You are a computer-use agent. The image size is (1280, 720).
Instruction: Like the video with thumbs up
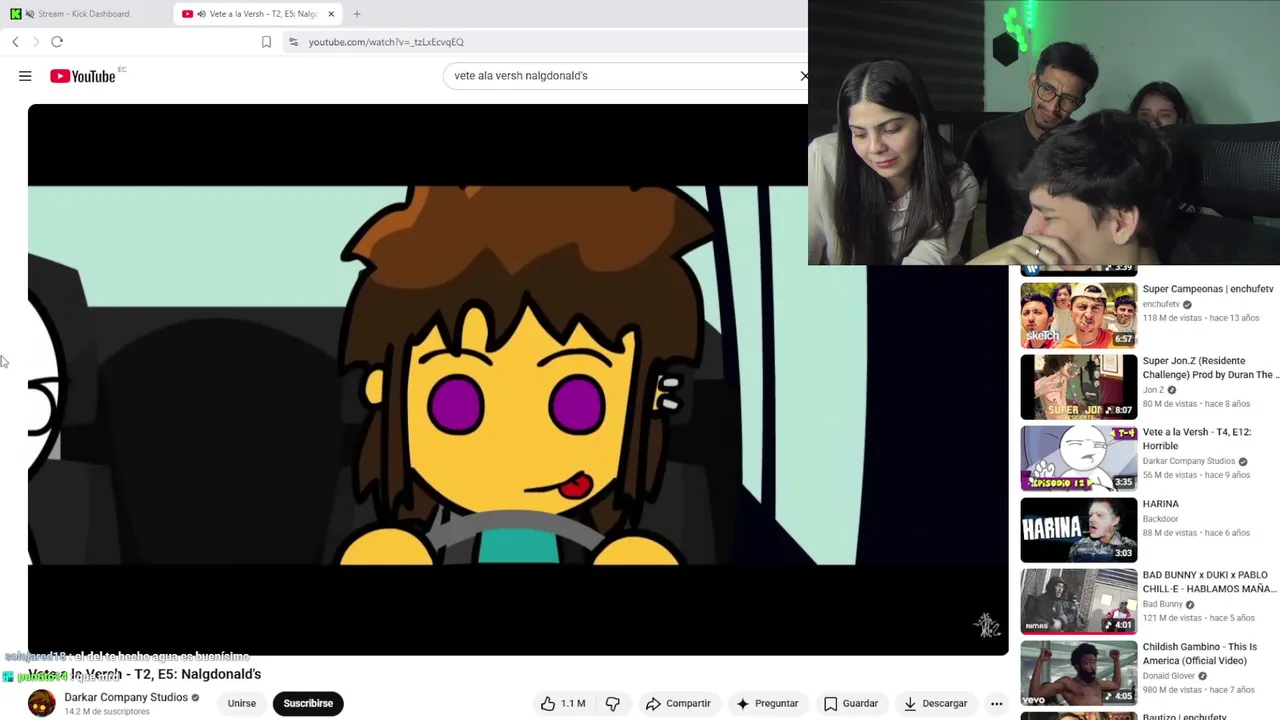[563, 704]
